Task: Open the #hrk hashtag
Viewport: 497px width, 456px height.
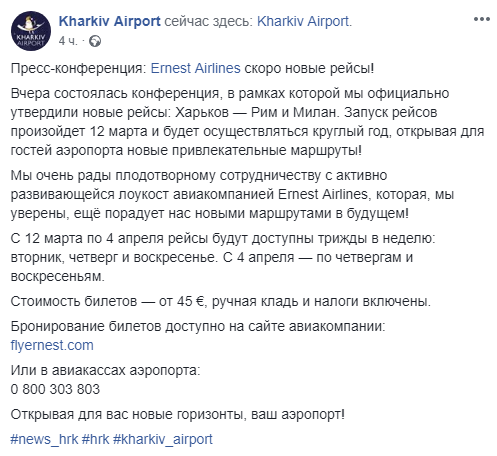Action: coord(95,439)
